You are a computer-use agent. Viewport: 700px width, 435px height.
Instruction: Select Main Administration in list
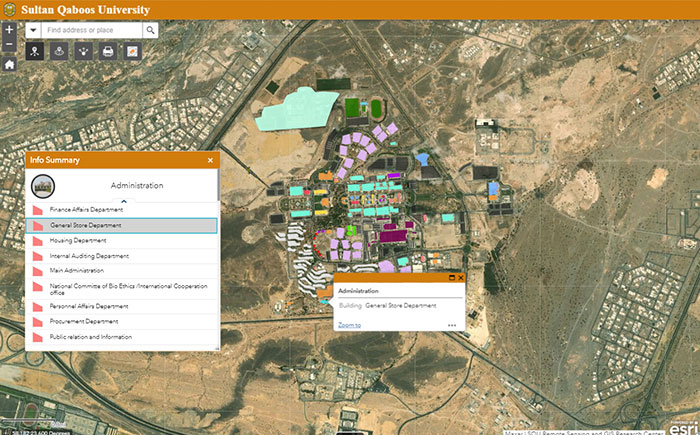[x=121, y=271]
